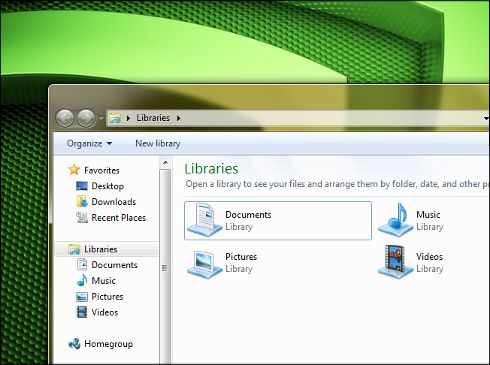Select the Videos library large icon

395,261
